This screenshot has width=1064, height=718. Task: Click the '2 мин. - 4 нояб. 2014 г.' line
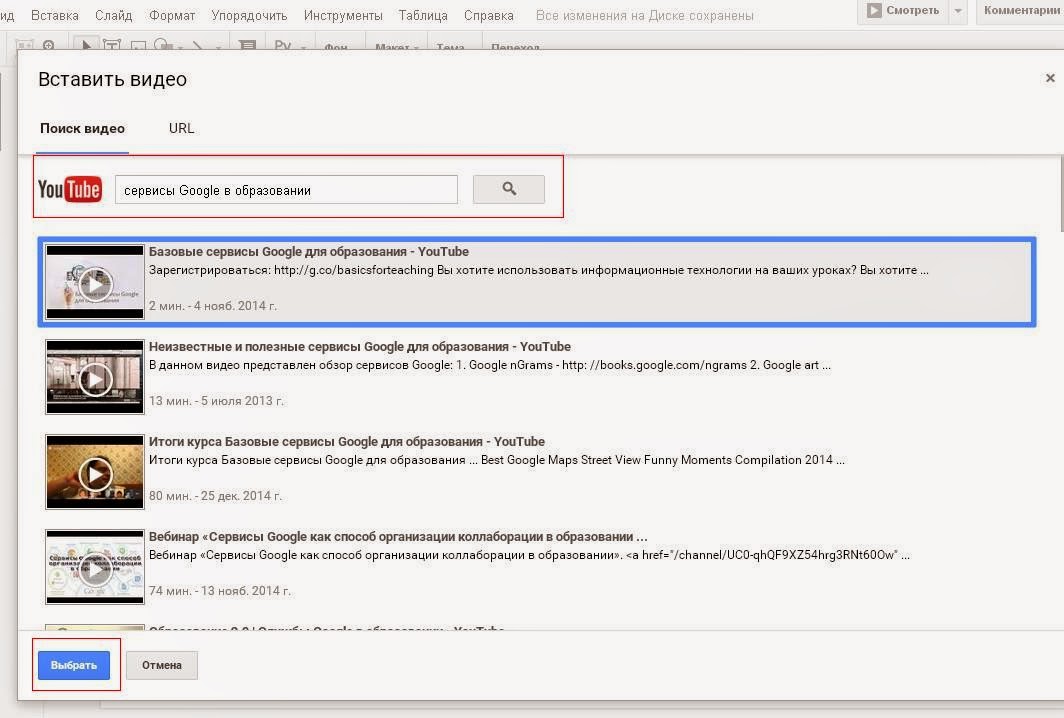click(213, 306)
